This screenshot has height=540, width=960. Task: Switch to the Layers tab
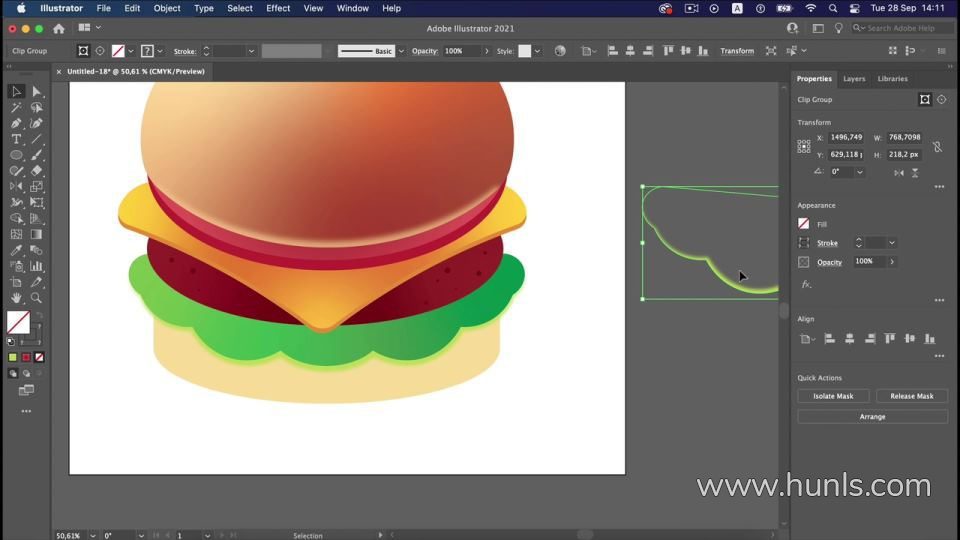(x=854, y=79)
